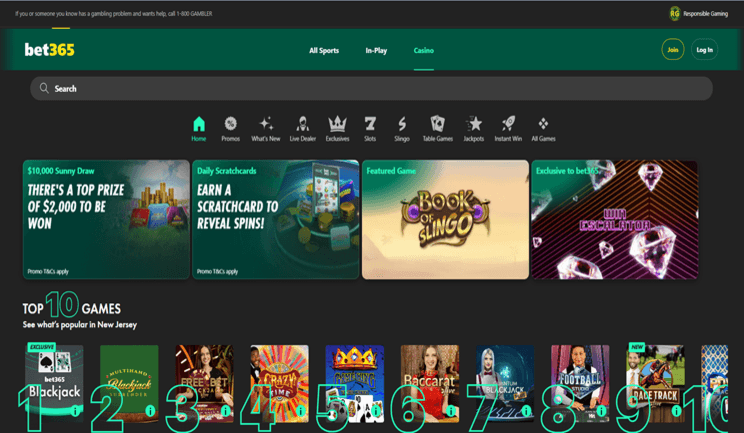The image size is (744, 433).
Task: Open the Responsible Gaming link
Action: pyautogui.click(x=705, y=14)
